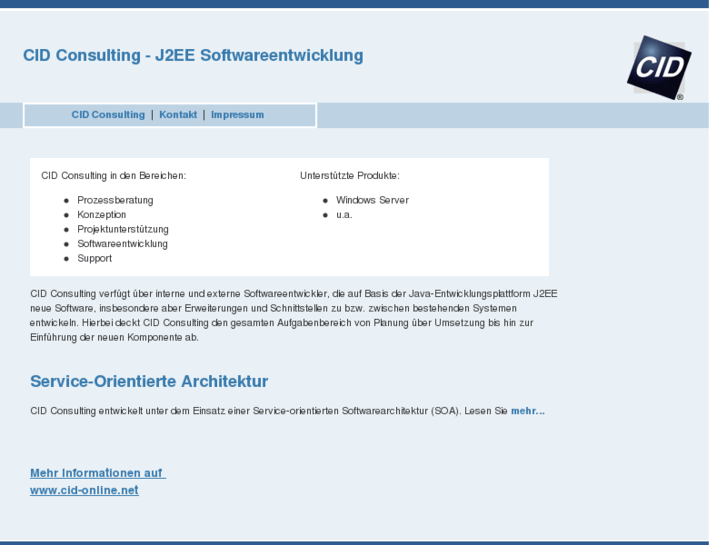The width and height of the screenshot is (727, 545).
Task: Select 'Konzeption' list item
Action: point(102,215)
